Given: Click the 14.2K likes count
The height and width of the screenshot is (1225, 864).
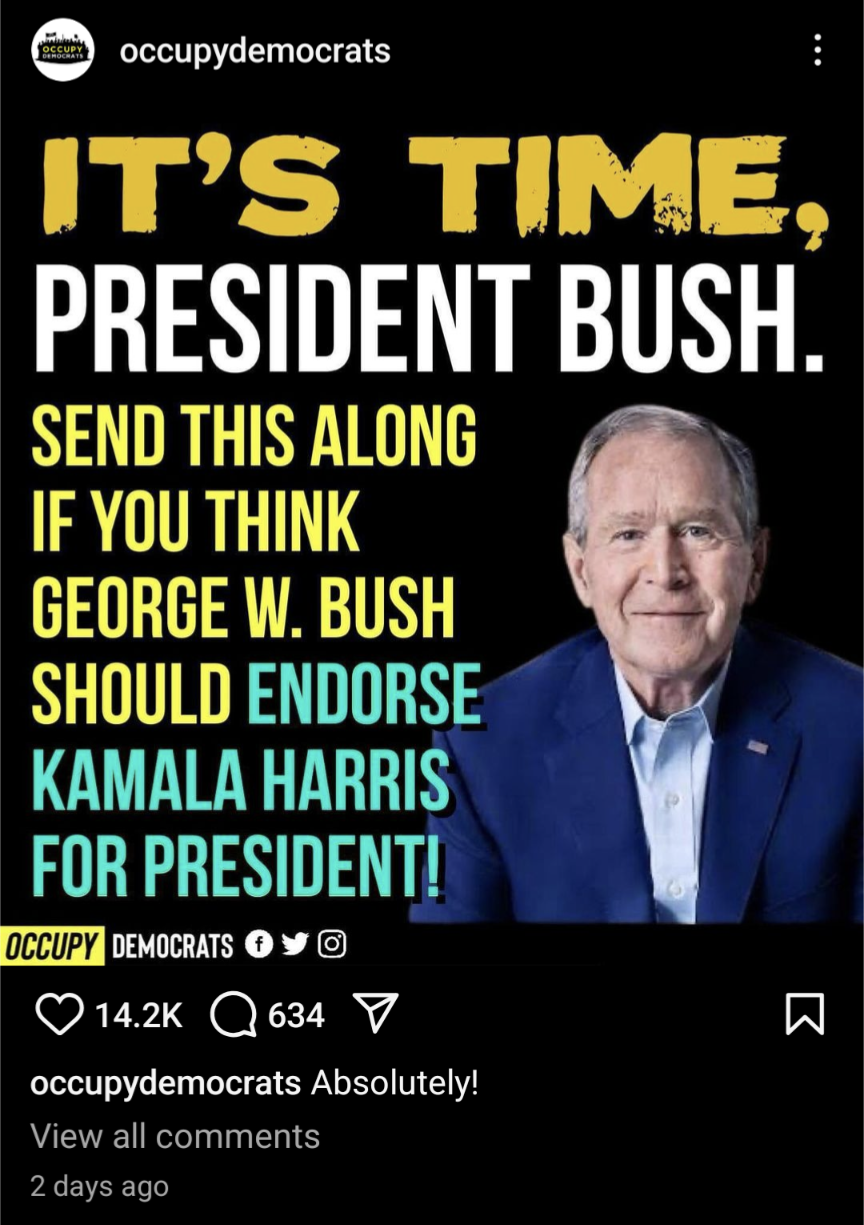Looking at the screenshot, I should [138, 1016].
